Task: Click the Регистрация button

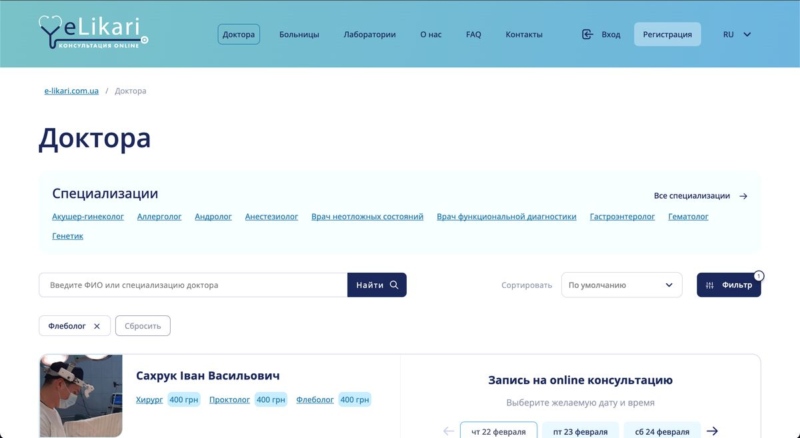Action: point(667,34)
